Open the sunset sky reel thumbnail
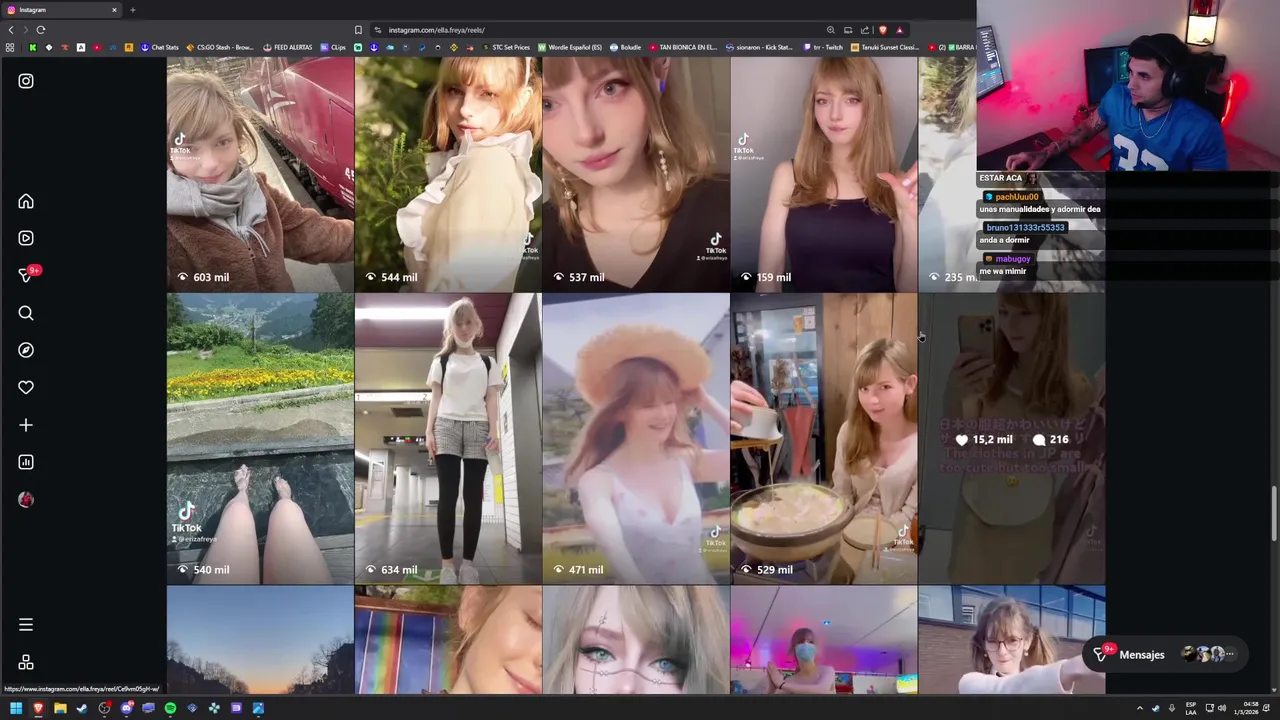Viewport: 1280px width, 720px height. coord(260,640)
